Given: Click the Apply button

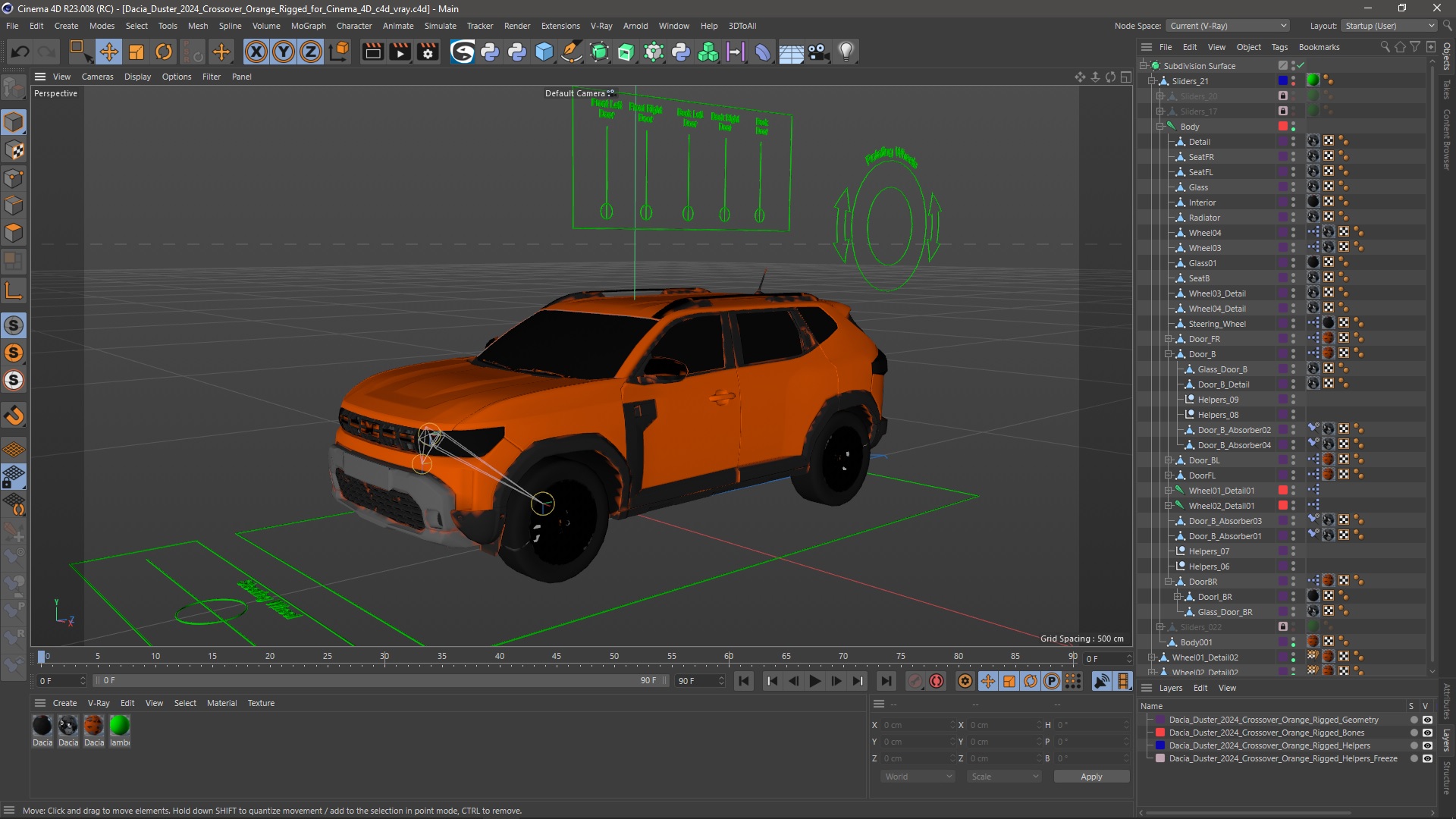Looking at the screenshot, I should [1091, 777].
